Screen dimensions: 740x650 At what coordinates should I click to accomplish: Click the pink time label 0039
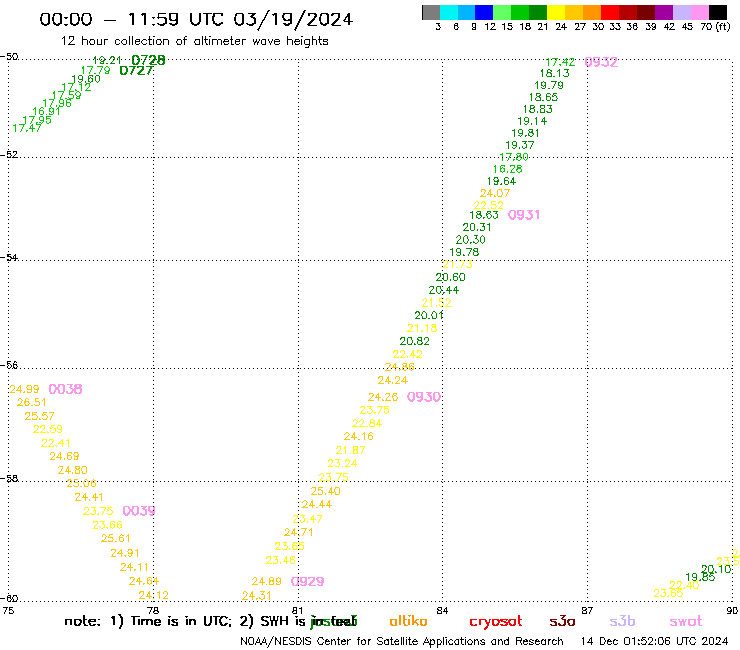click(x=139, y=511)
